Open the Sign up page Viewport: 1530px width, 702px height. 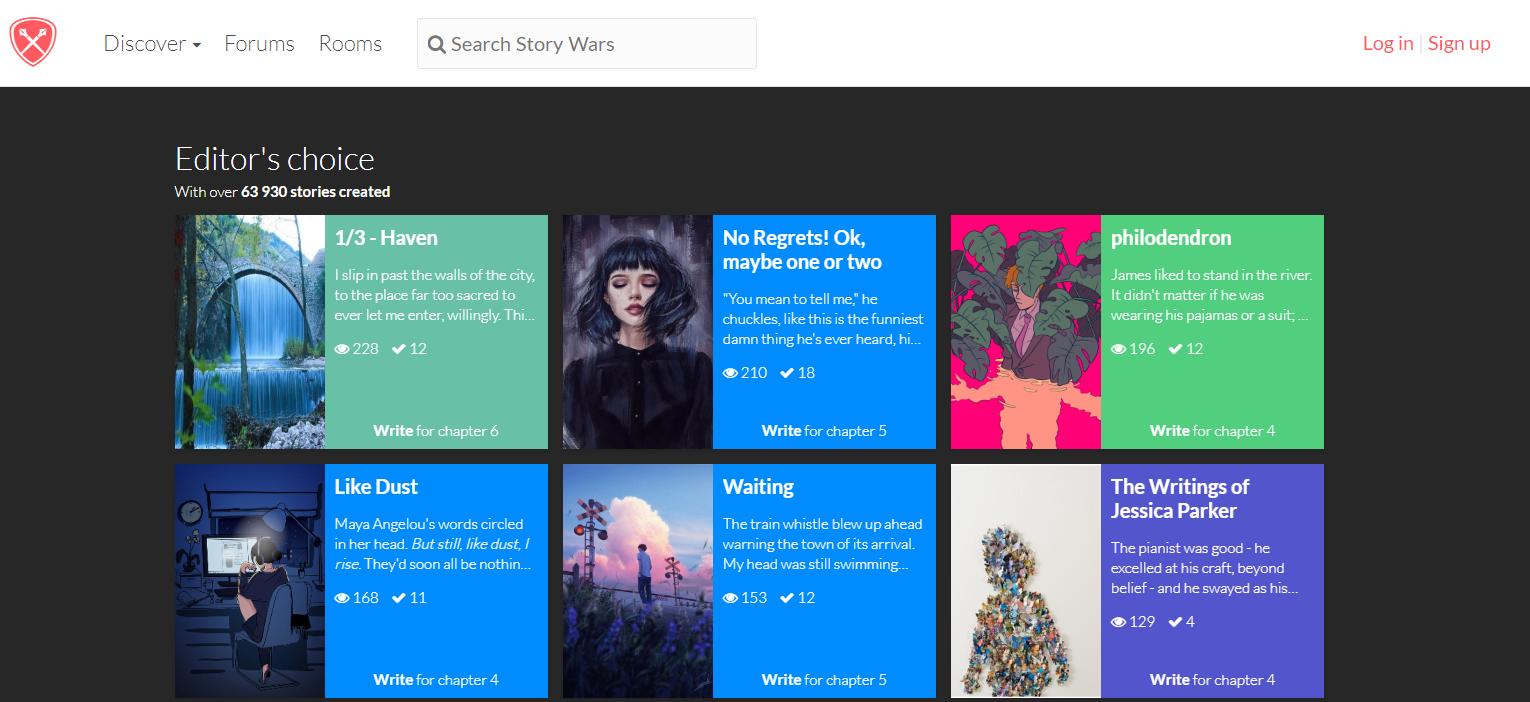(1459, 43)
